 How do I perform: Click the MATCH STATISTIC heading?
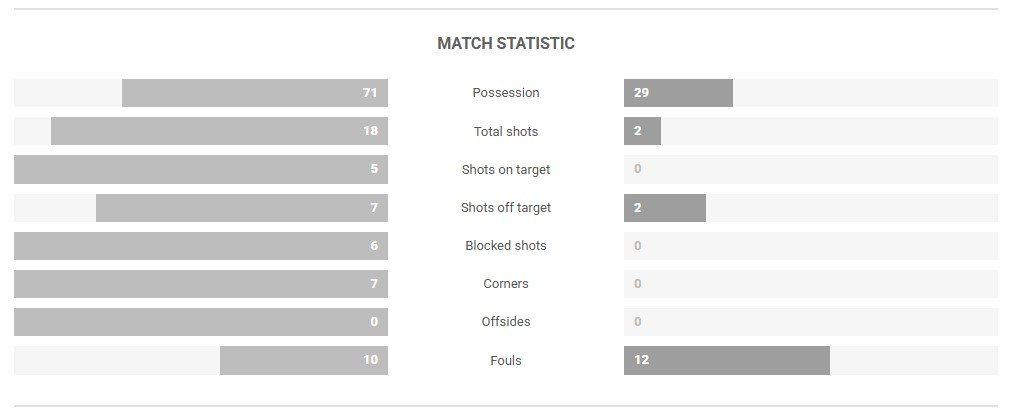pos(506,43)
